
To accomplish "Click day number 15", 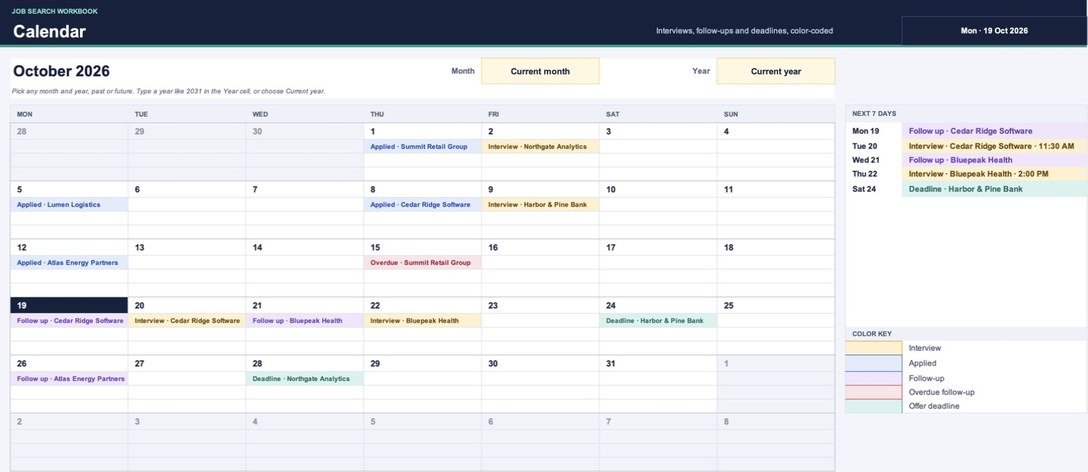I will click(375, 247).
